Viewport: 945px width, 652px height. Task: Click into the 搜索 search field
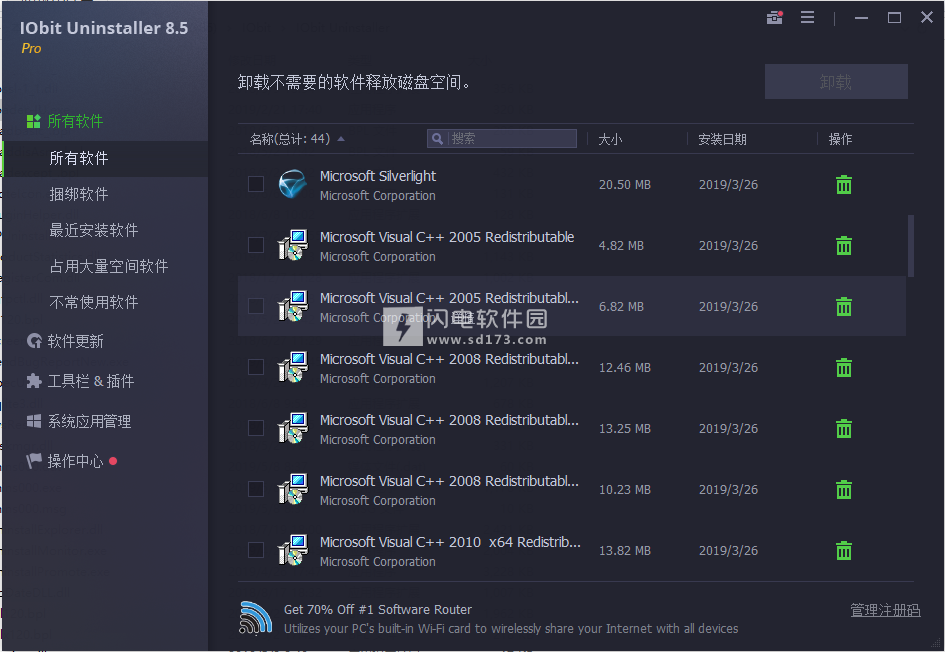tap(501, 139)
